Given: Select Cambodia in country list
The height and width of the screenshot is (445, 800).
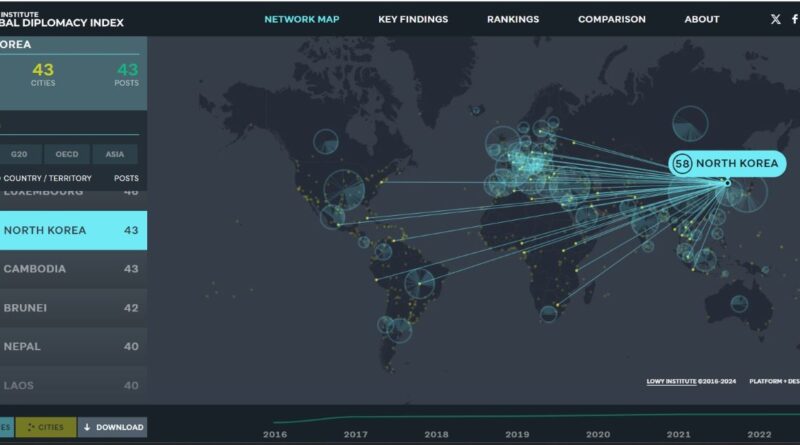Looking at the screenshot, I should click(73, 269).
